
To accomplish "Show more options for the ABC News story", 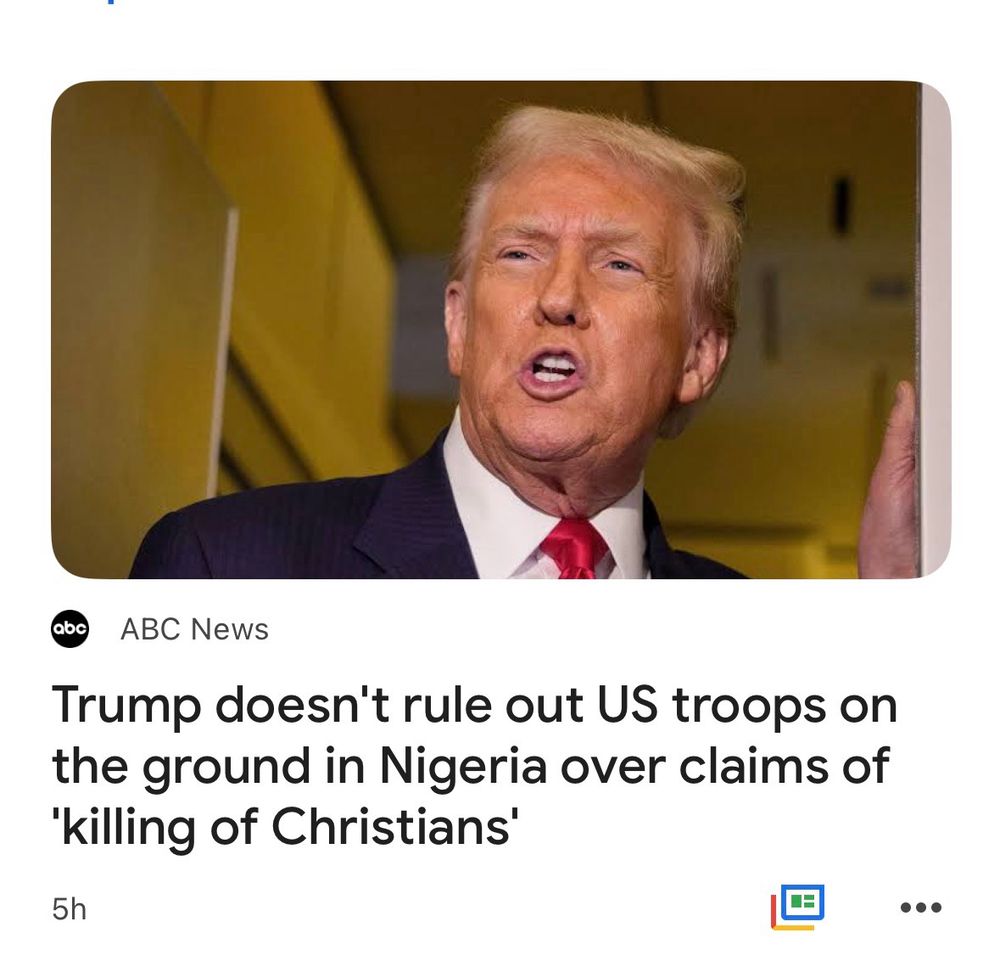I will click(920, 907).
